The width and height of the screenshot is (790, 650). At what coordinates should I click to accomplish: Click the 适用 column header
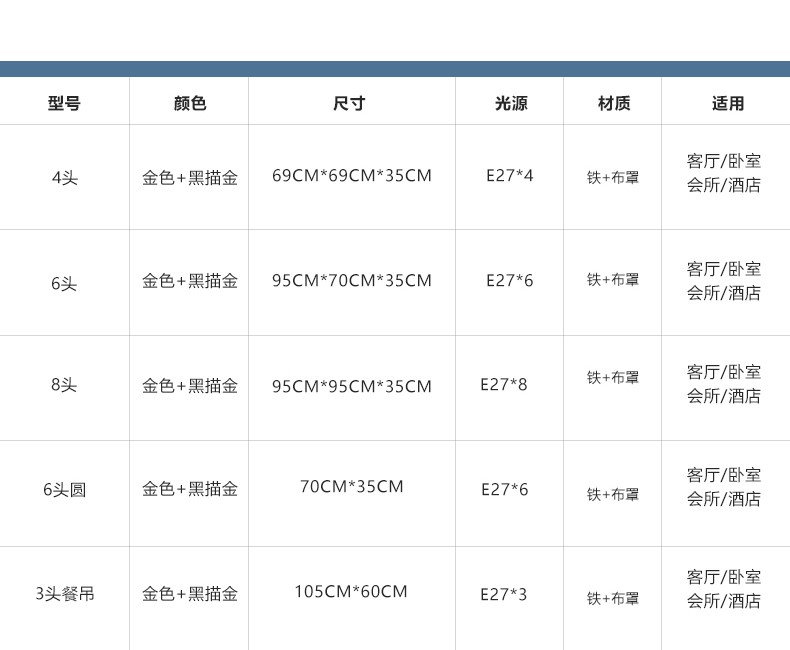point(728,103)
